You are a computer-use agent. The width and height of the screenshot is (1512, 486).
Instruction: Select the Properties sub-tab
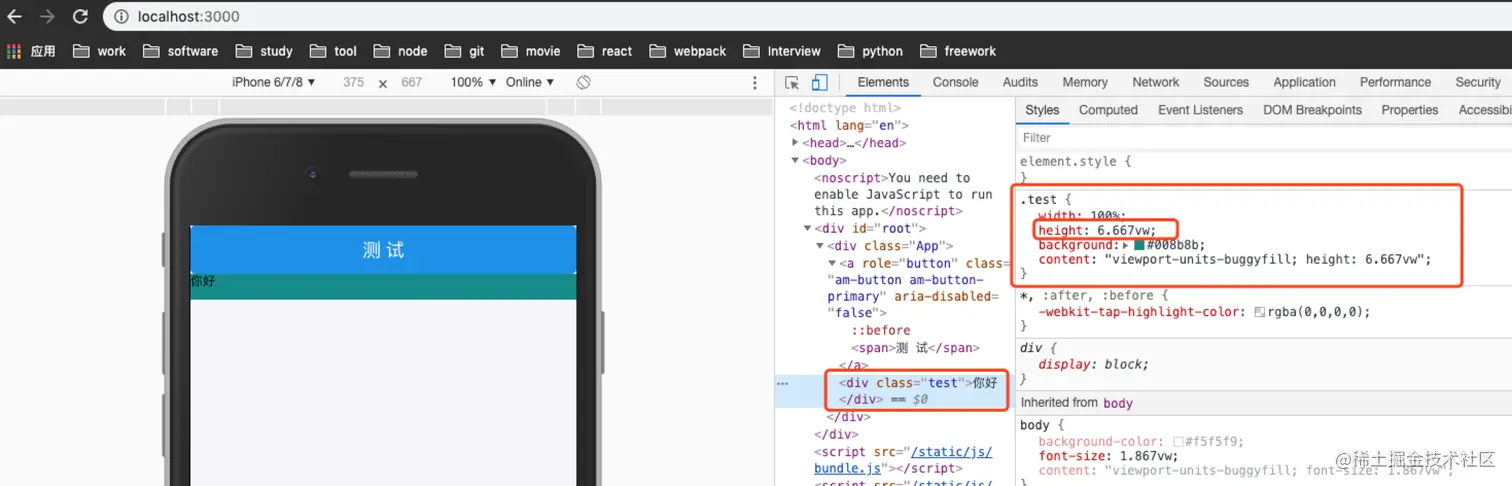coord(1409,110)
